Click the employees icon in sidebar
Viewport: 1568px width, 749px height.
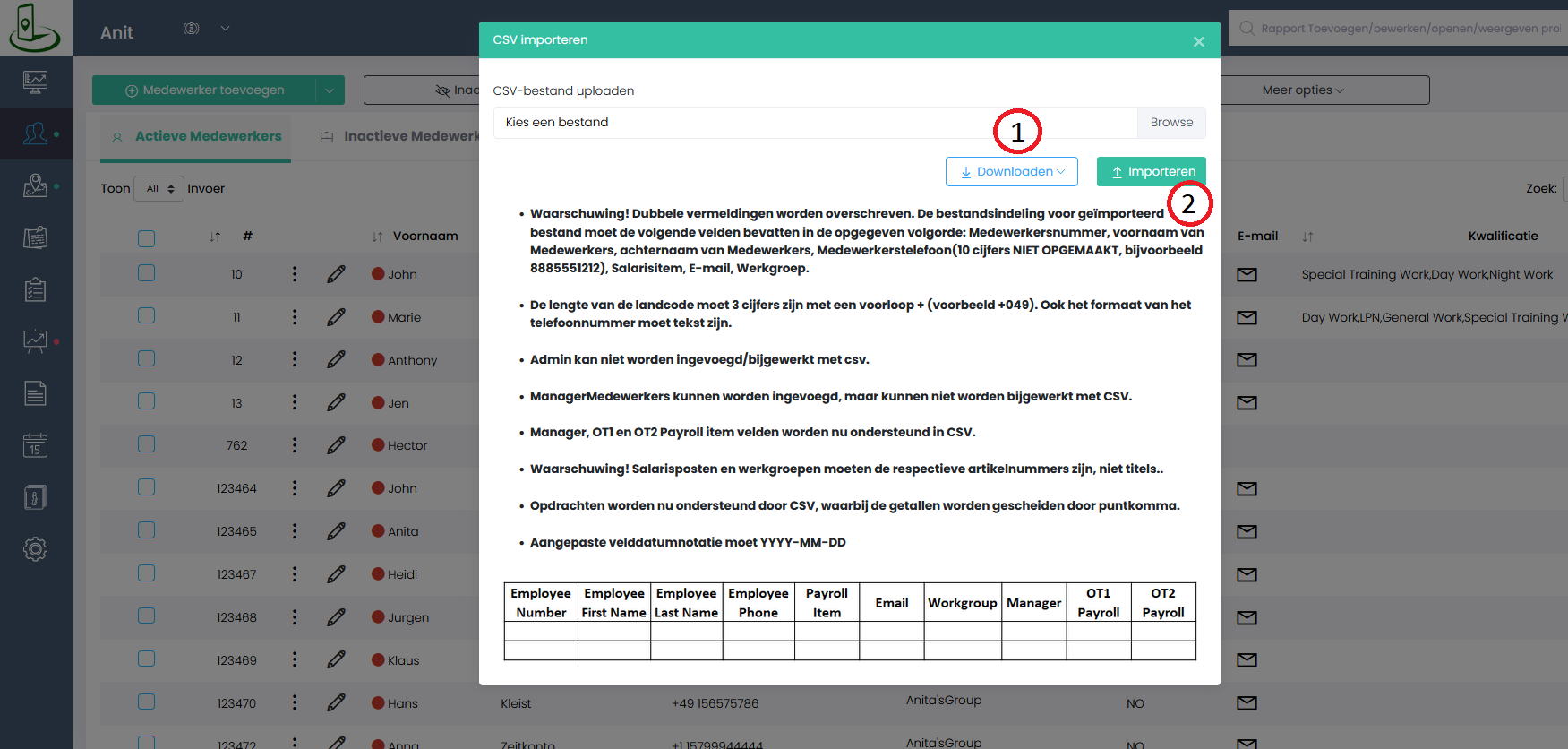point(35,134)
